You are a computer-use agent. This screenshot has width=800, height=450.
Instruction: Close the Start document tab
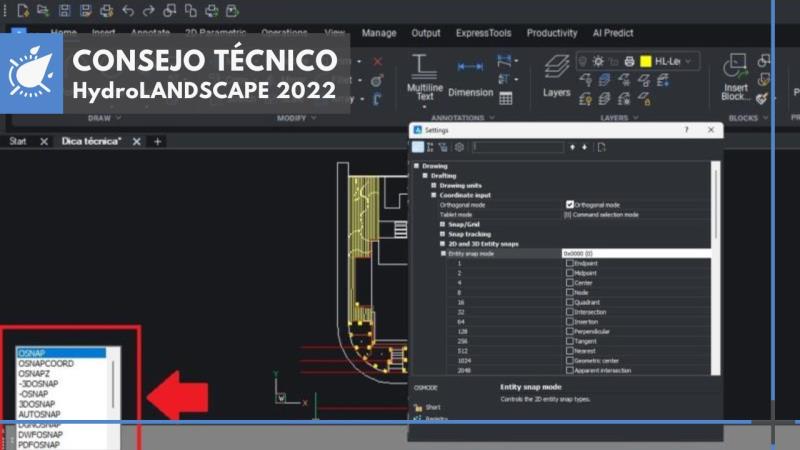click(x=44, y=141)
